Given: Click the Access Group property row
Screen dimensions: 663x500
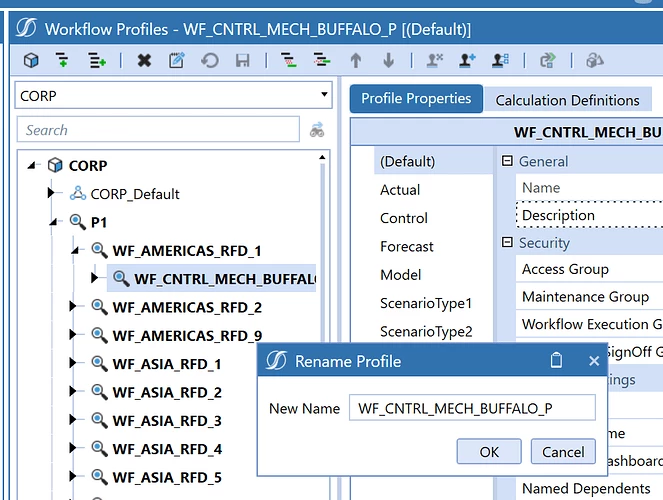Looking at the screenshot, I should (x=589, y=269).
